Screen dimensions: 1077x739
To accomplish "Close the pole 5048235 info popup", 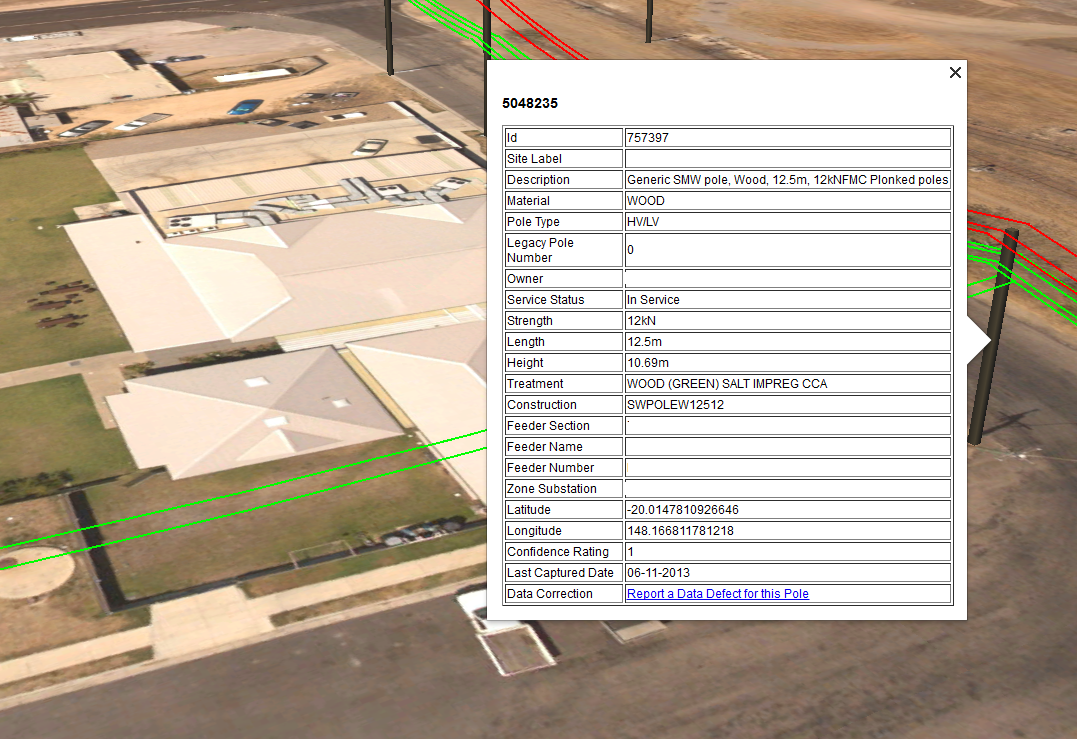I will (x=955, y=72).
